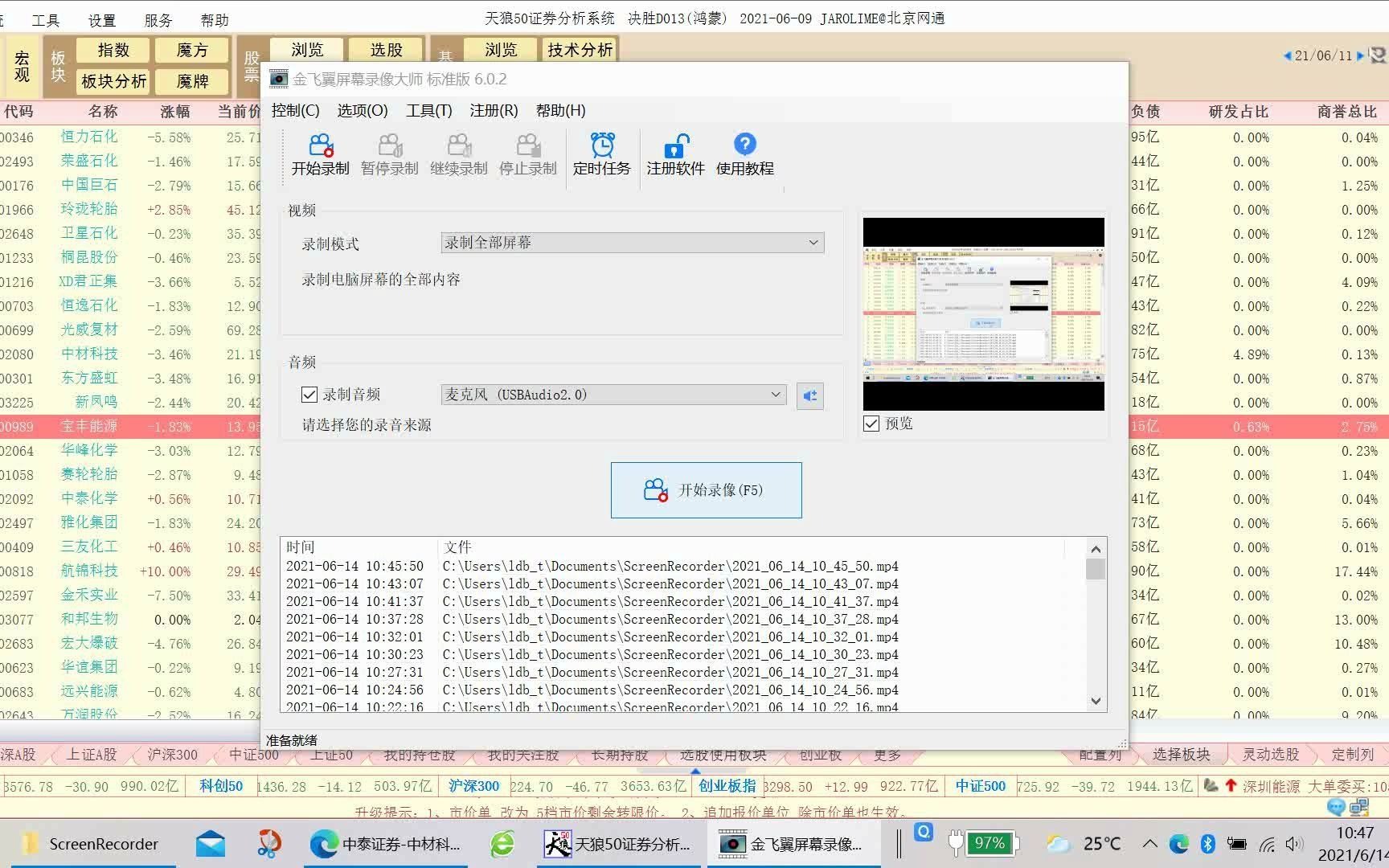1389x868 pixels.
Task: Click the 研发占比 column header
Action: click(1238, 112)
